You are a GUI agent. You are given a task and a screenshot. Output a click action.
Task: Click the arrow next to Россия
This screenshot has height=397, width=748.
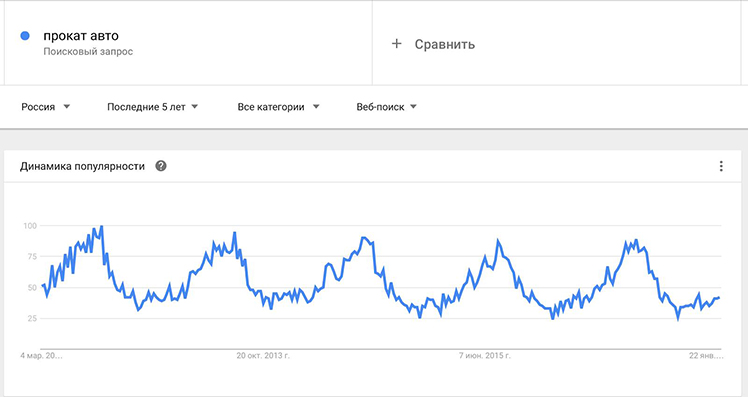pyautogui.click(x=67, y=106)
